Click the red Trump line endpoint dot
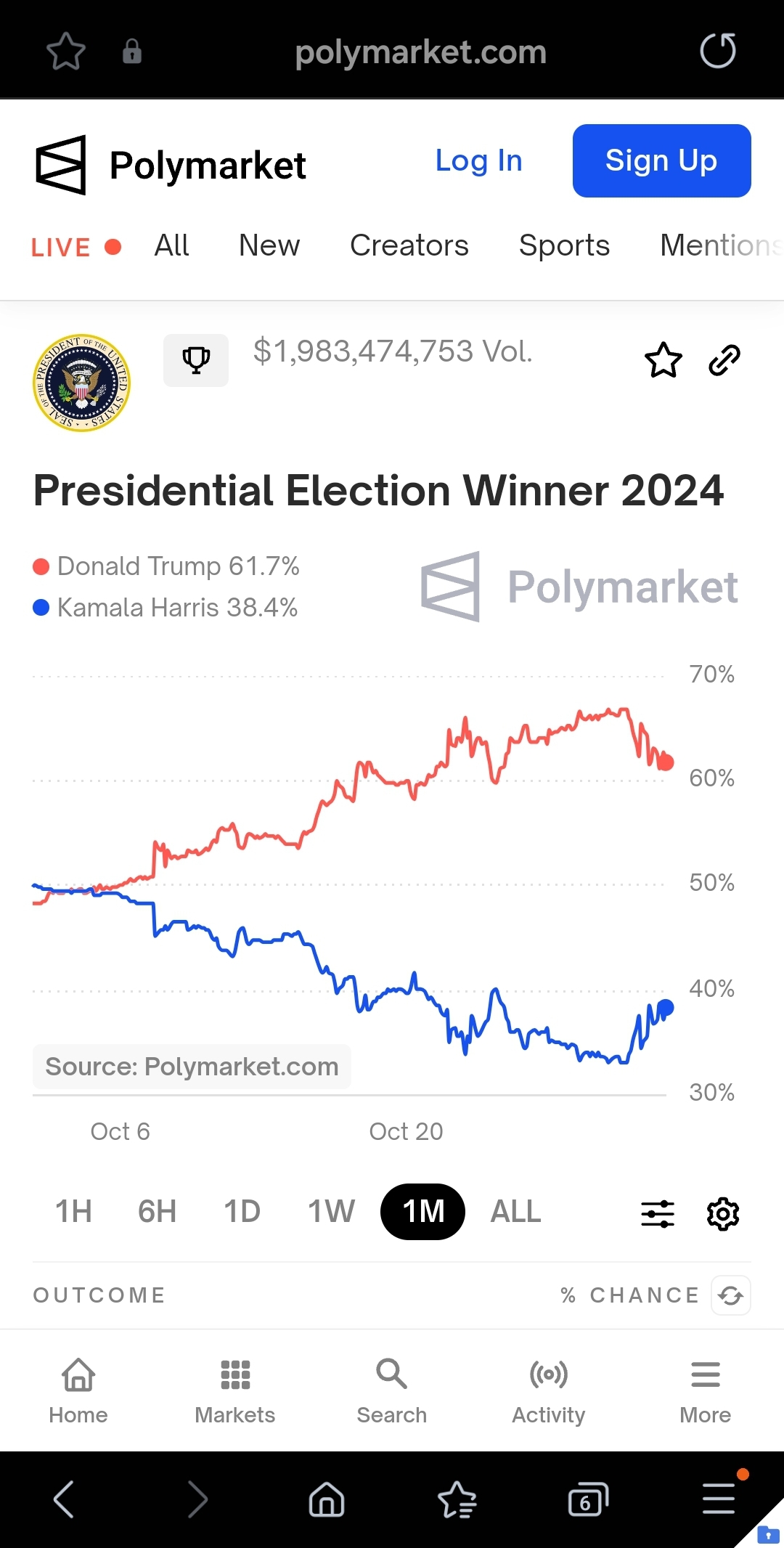784x1548 pixels. click(666, 762)
